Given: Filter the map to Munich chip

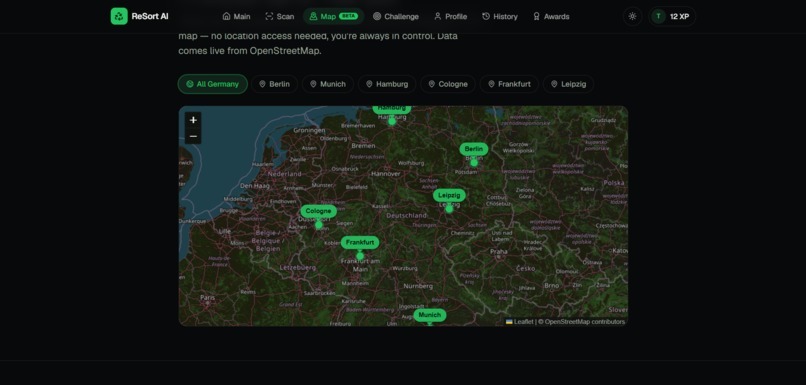Looking at the screenshot, I should point(328,84).
